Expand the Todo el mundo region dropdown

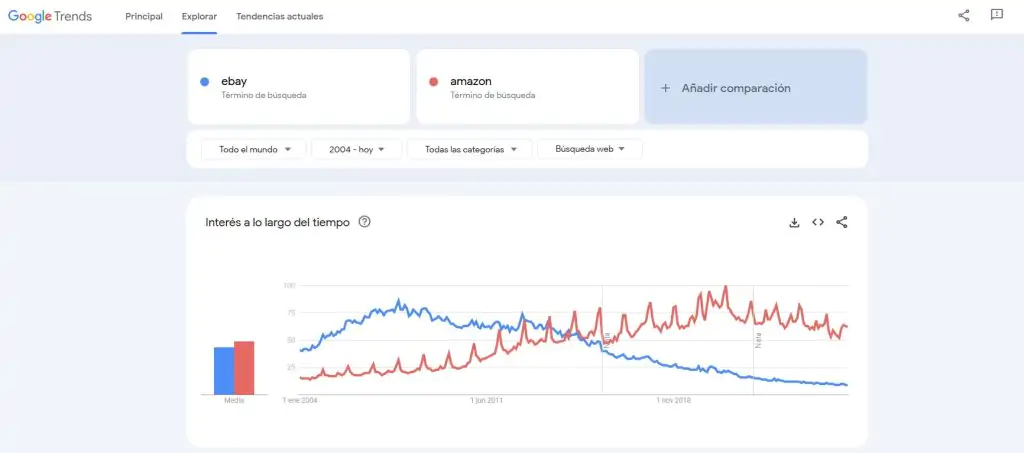coord(255,149)
